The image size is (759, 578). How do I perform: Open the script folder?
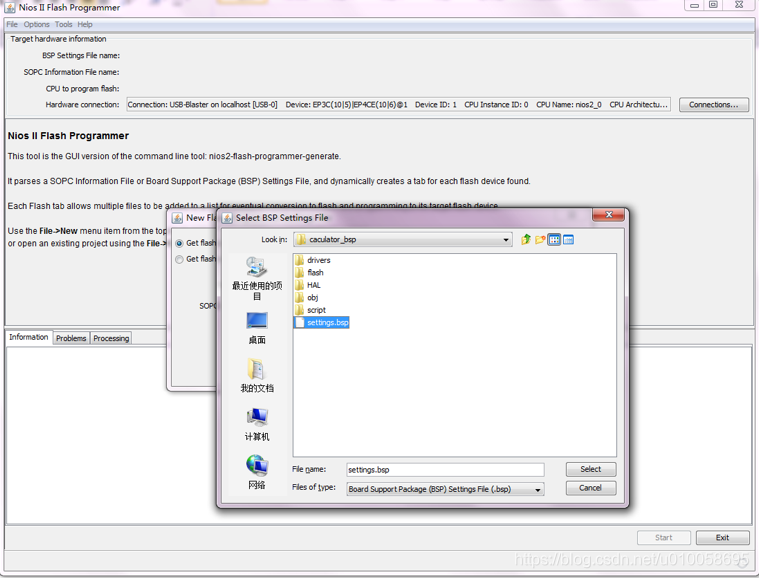(310, 310)
